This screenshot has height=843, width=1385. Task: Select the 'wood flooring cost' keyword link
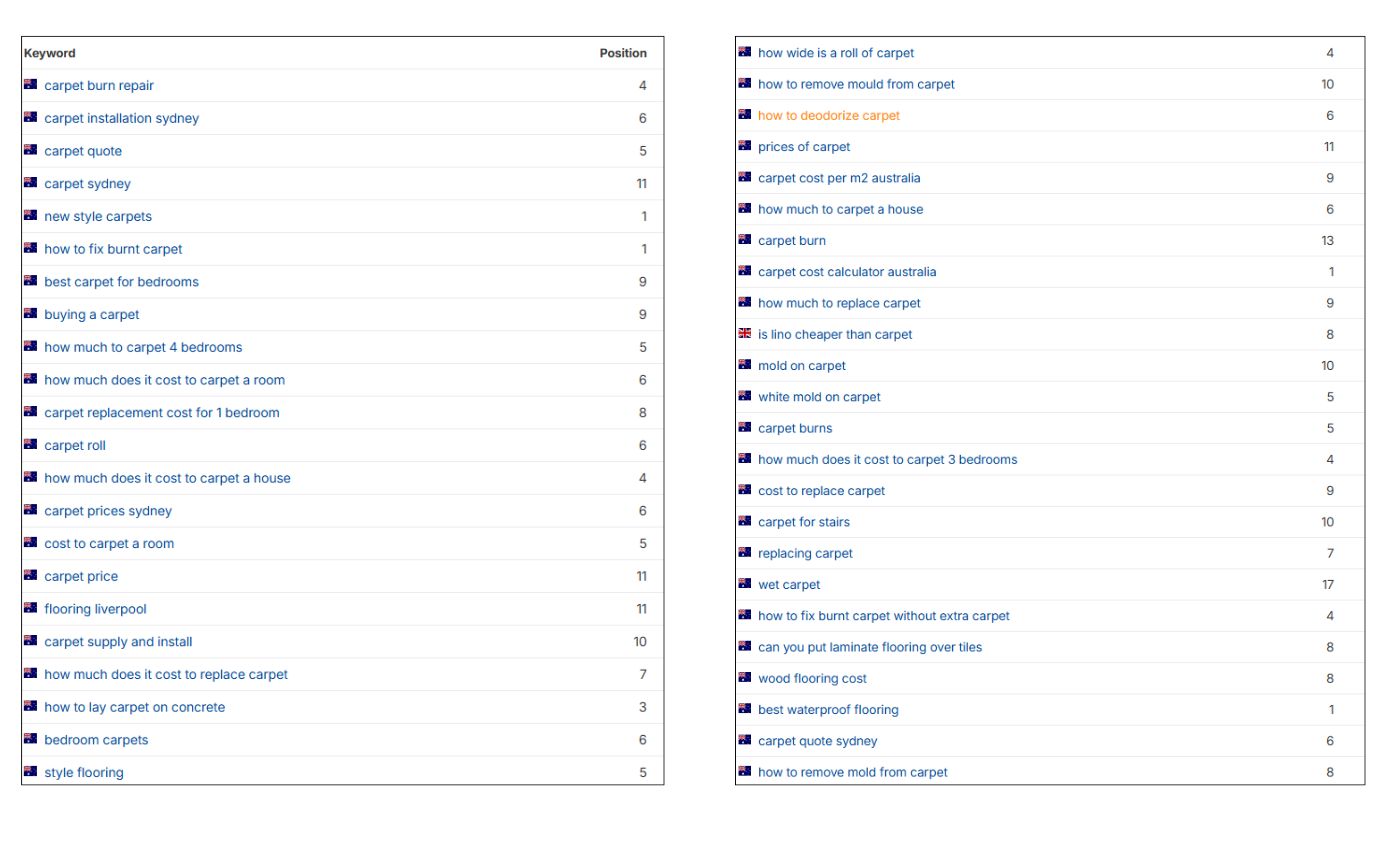(x=812, y=678)
